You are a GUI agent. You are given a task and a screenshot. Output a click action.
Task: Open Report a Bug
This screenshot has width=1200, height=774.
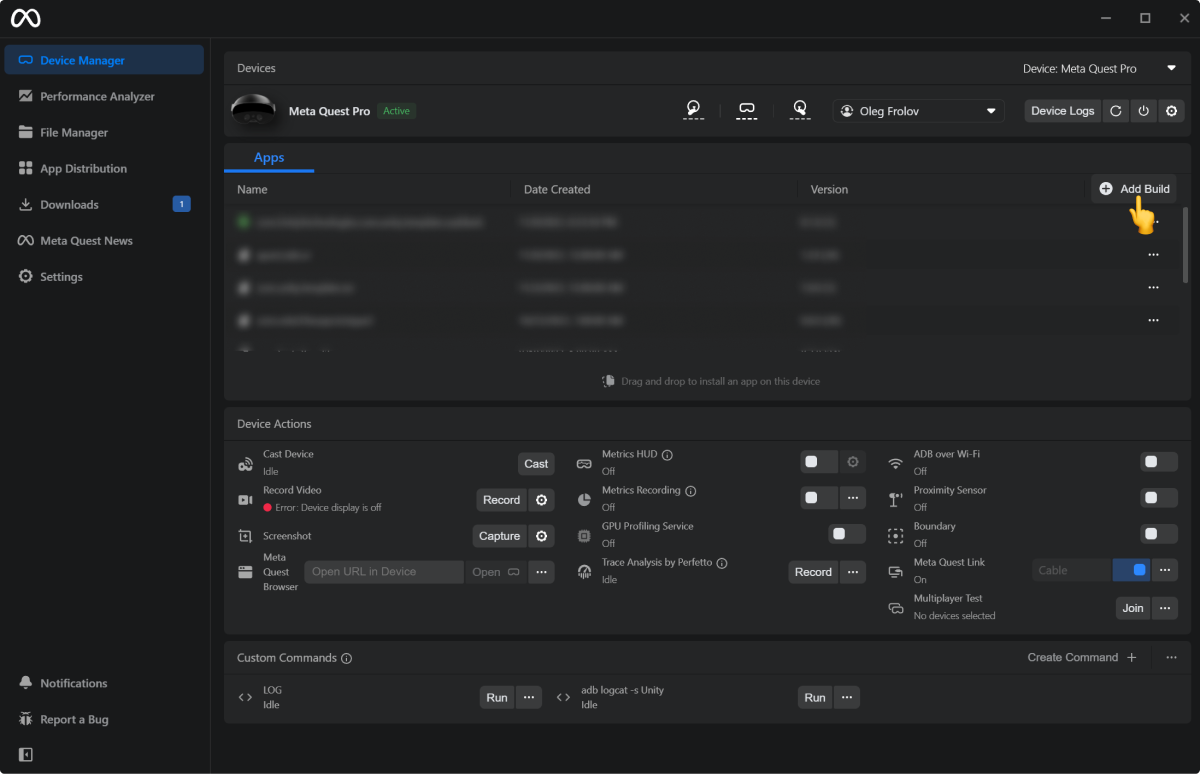click(104, 719)
